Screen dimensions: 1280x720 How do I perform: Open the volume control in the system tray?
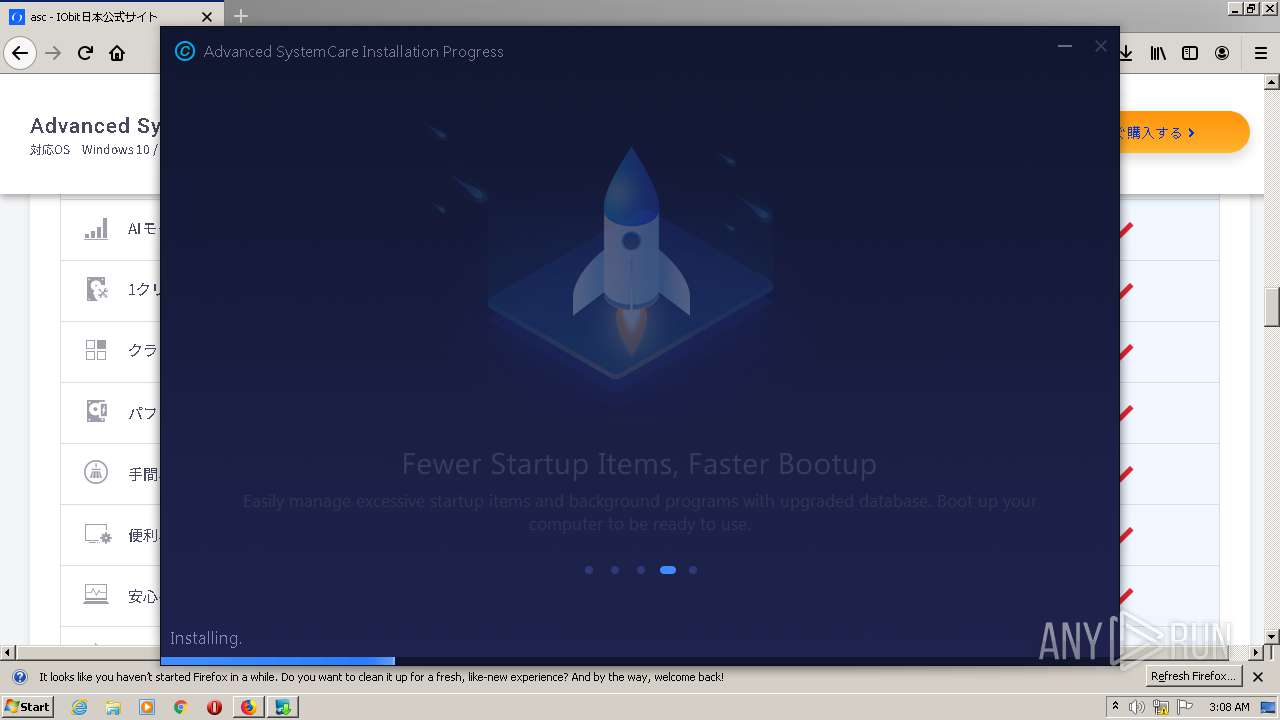[x=1137, y=707]
